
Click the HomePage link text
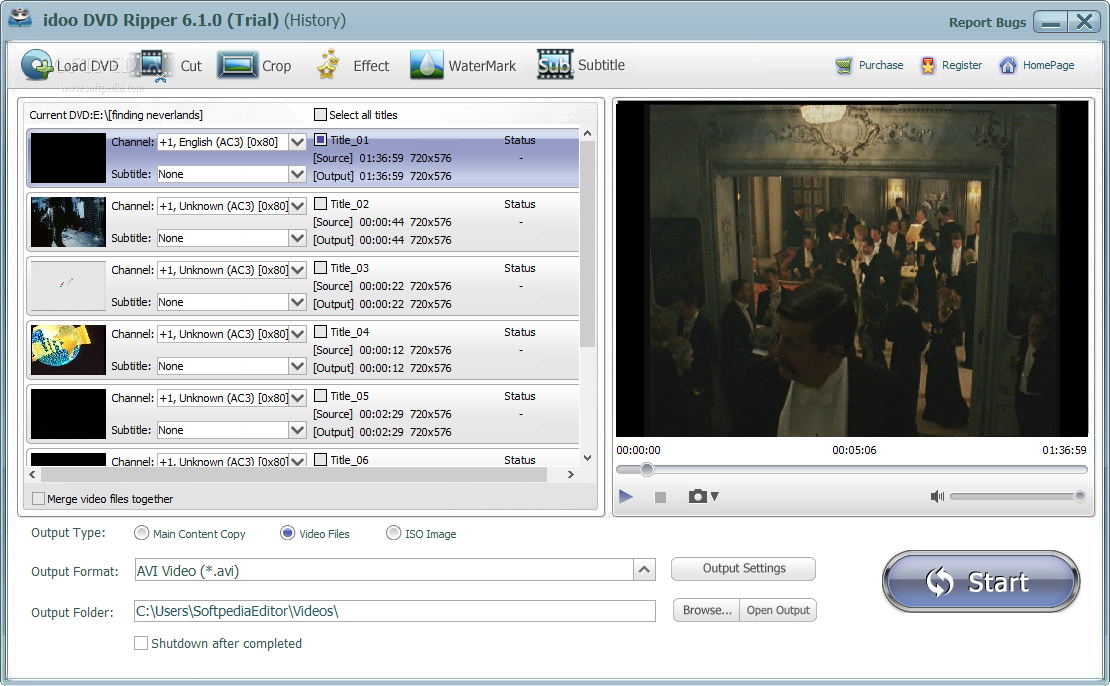[1048, 65]
